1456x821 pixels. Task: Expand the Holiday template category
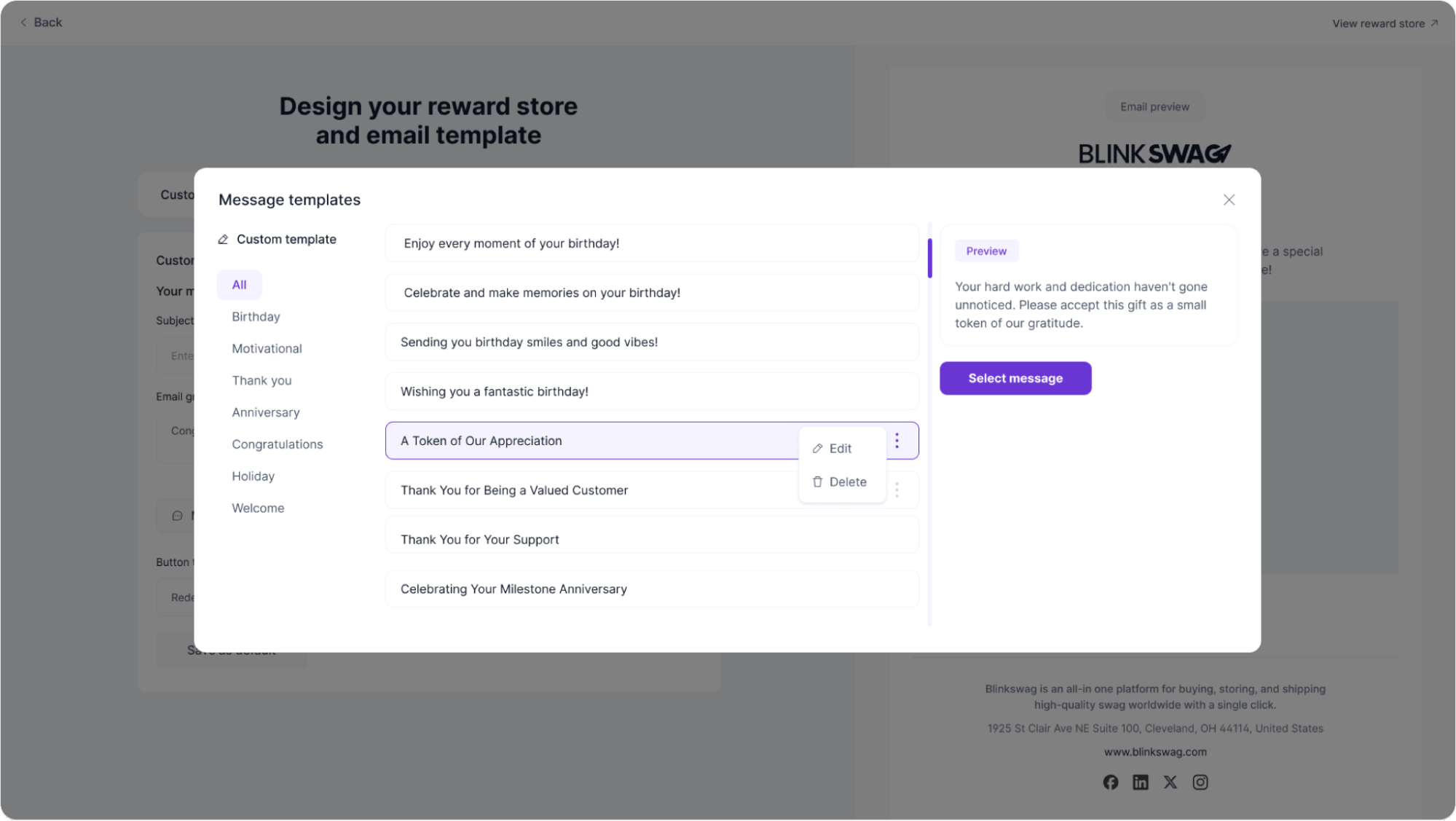tap(252, 475)
